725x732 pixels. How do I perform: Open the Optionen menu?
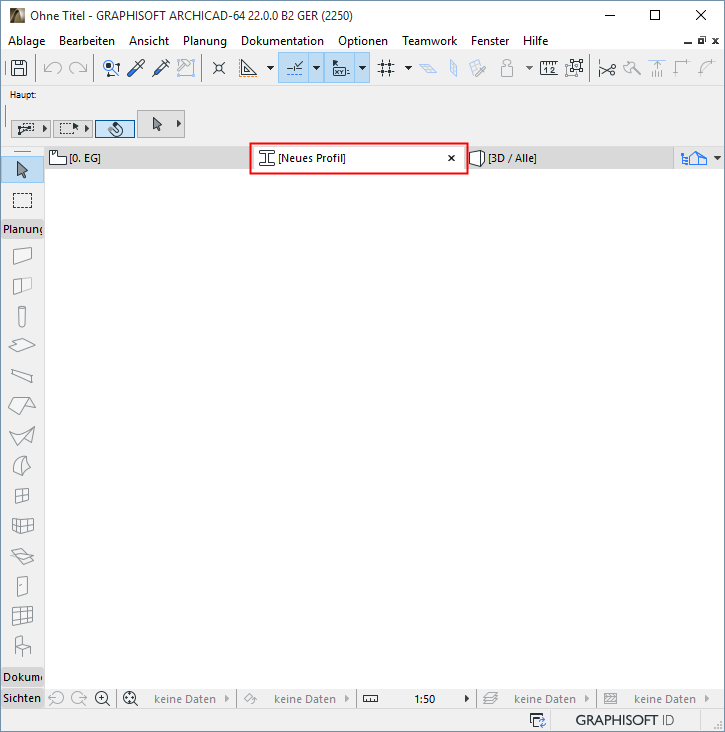(x=363, y=41)
